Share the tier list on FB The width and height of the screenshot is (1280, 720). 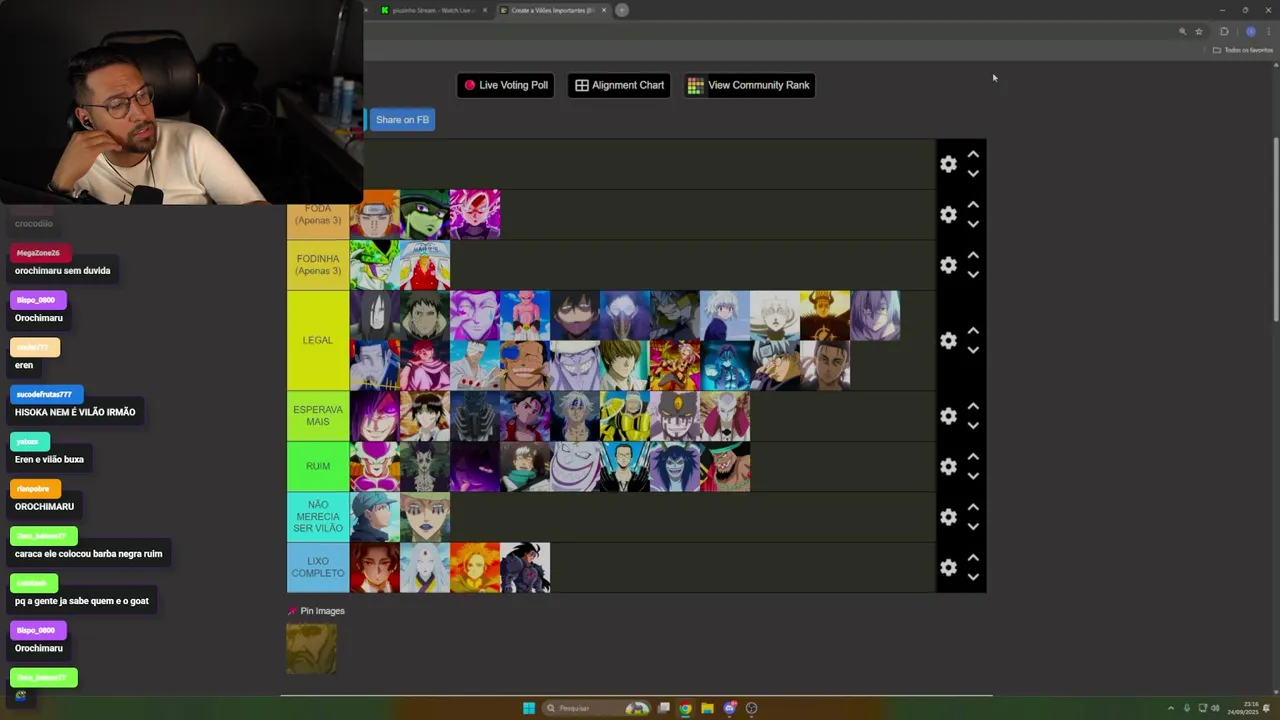coord(401,120)
